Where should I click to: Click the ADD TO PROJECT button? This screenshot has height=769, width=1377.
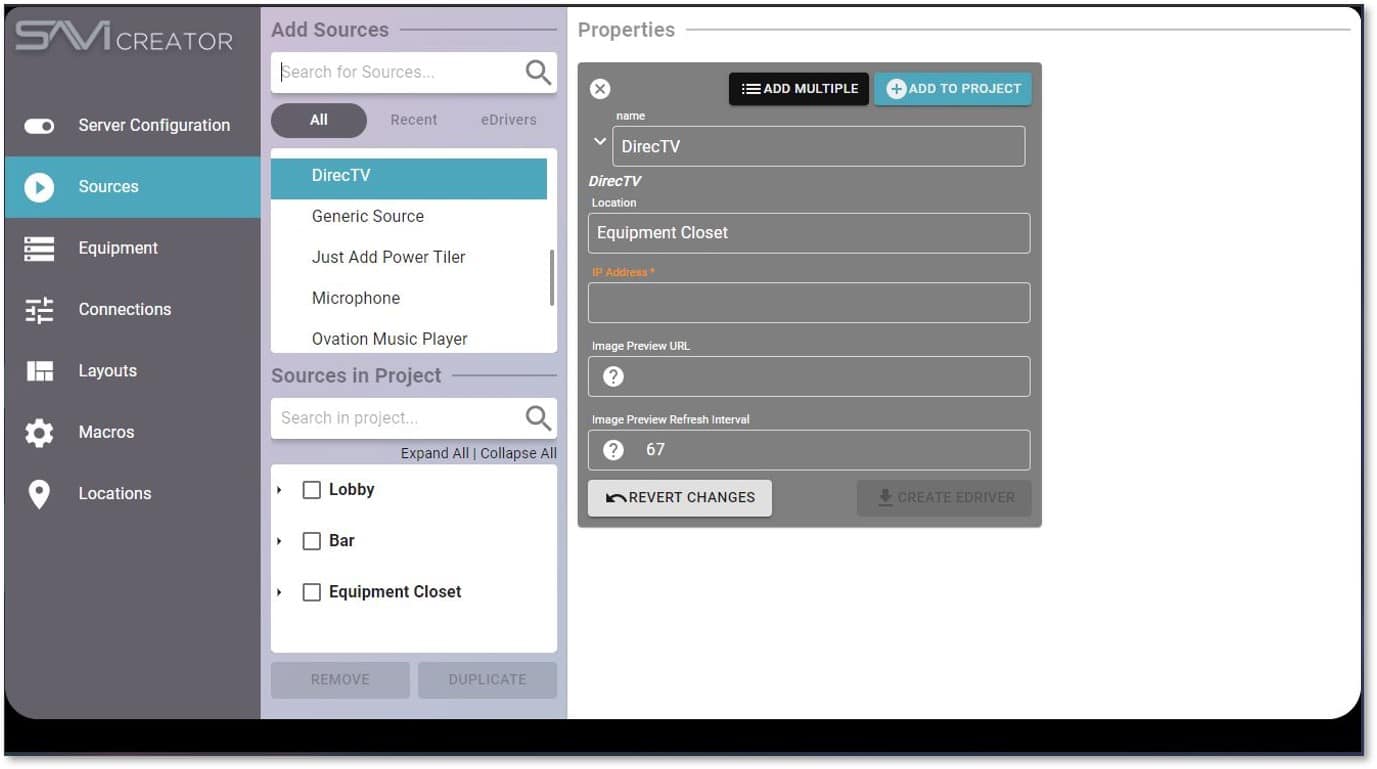951,89
